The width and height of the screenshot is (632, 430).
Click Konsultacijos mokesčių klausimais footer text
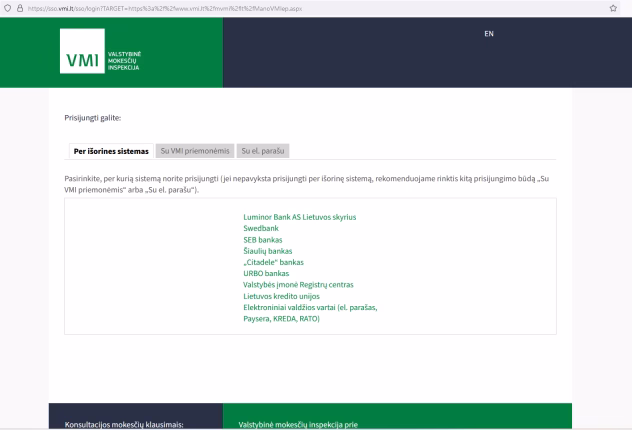(124, 424)
